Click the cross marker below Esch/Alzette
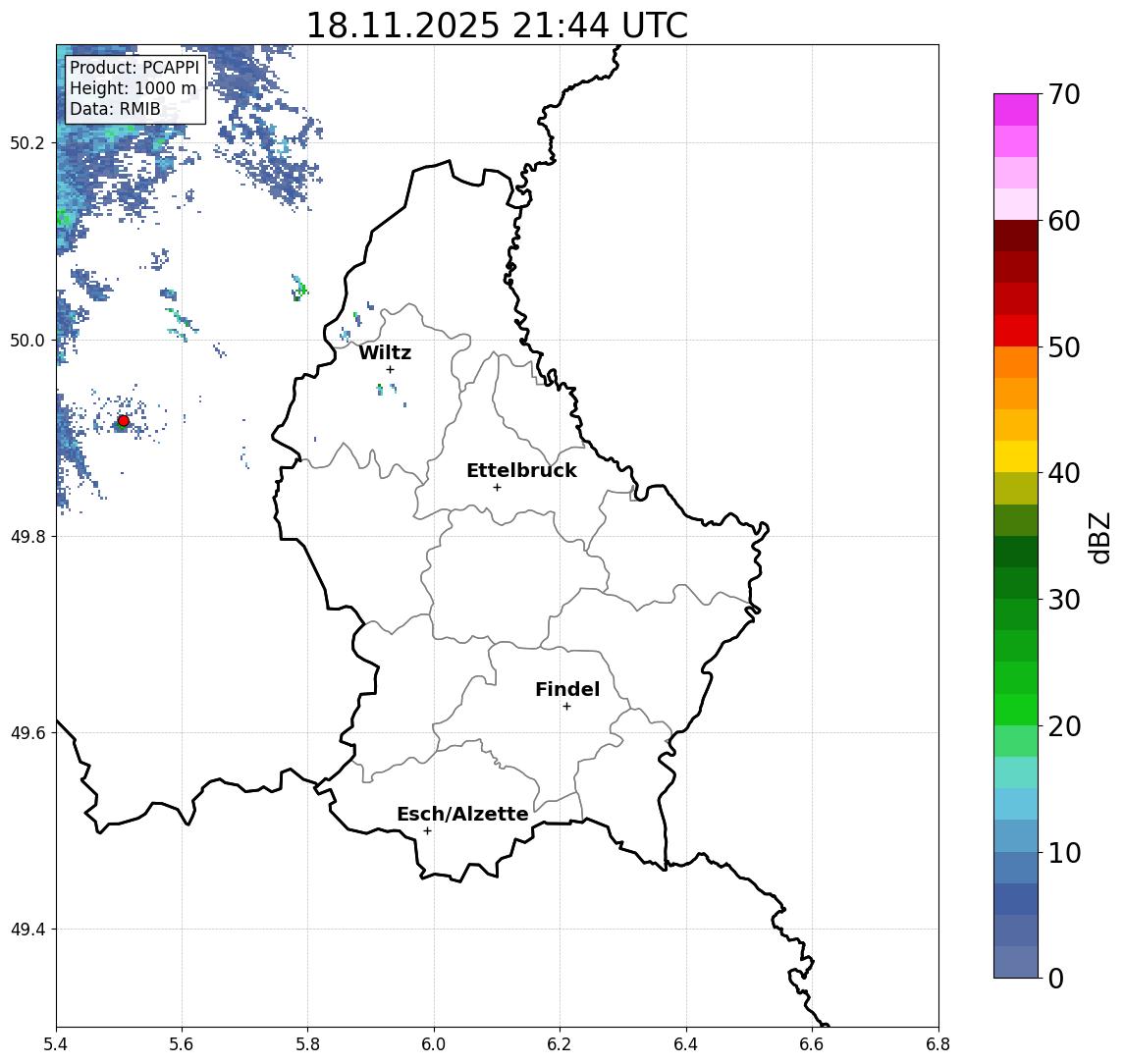 pyautogui.click(x=427, y=831)
